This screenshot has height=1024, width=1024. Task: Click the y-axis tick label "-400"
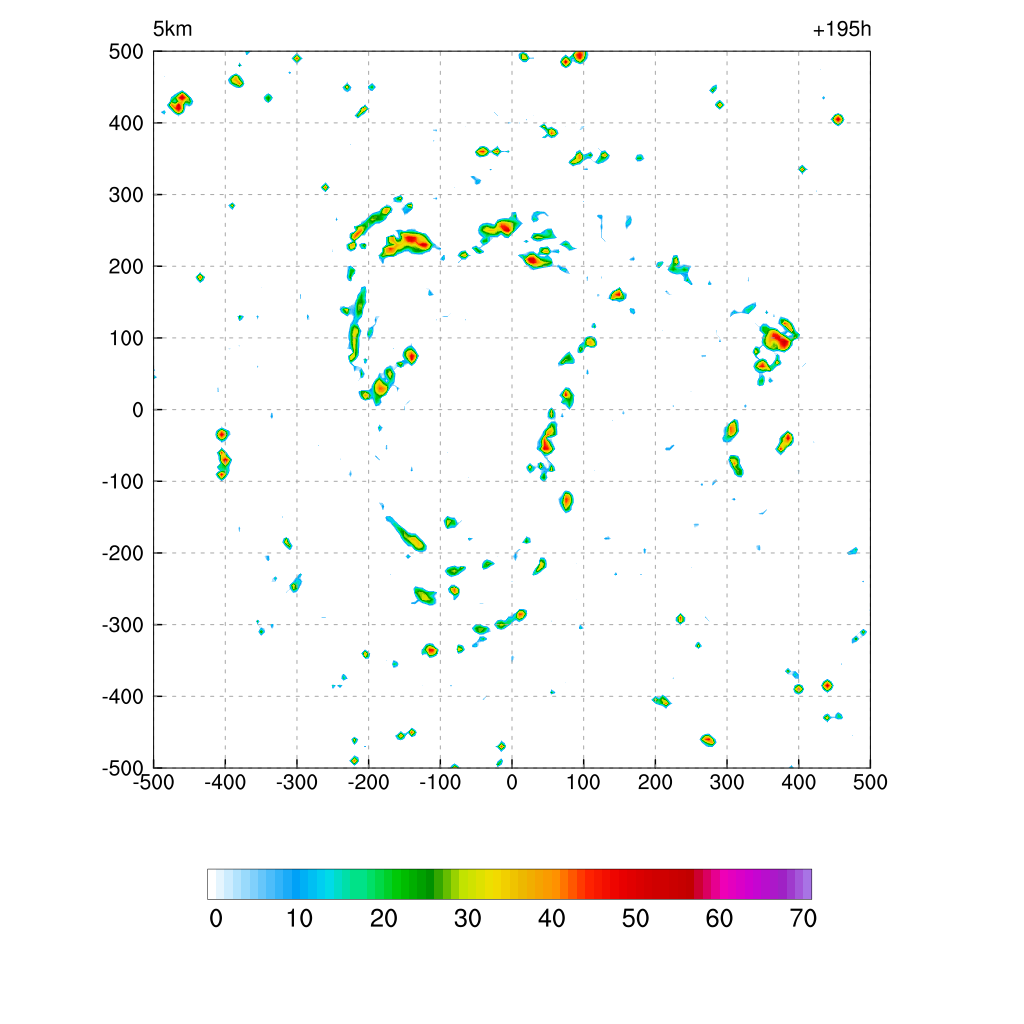click(x=122, y=697)
